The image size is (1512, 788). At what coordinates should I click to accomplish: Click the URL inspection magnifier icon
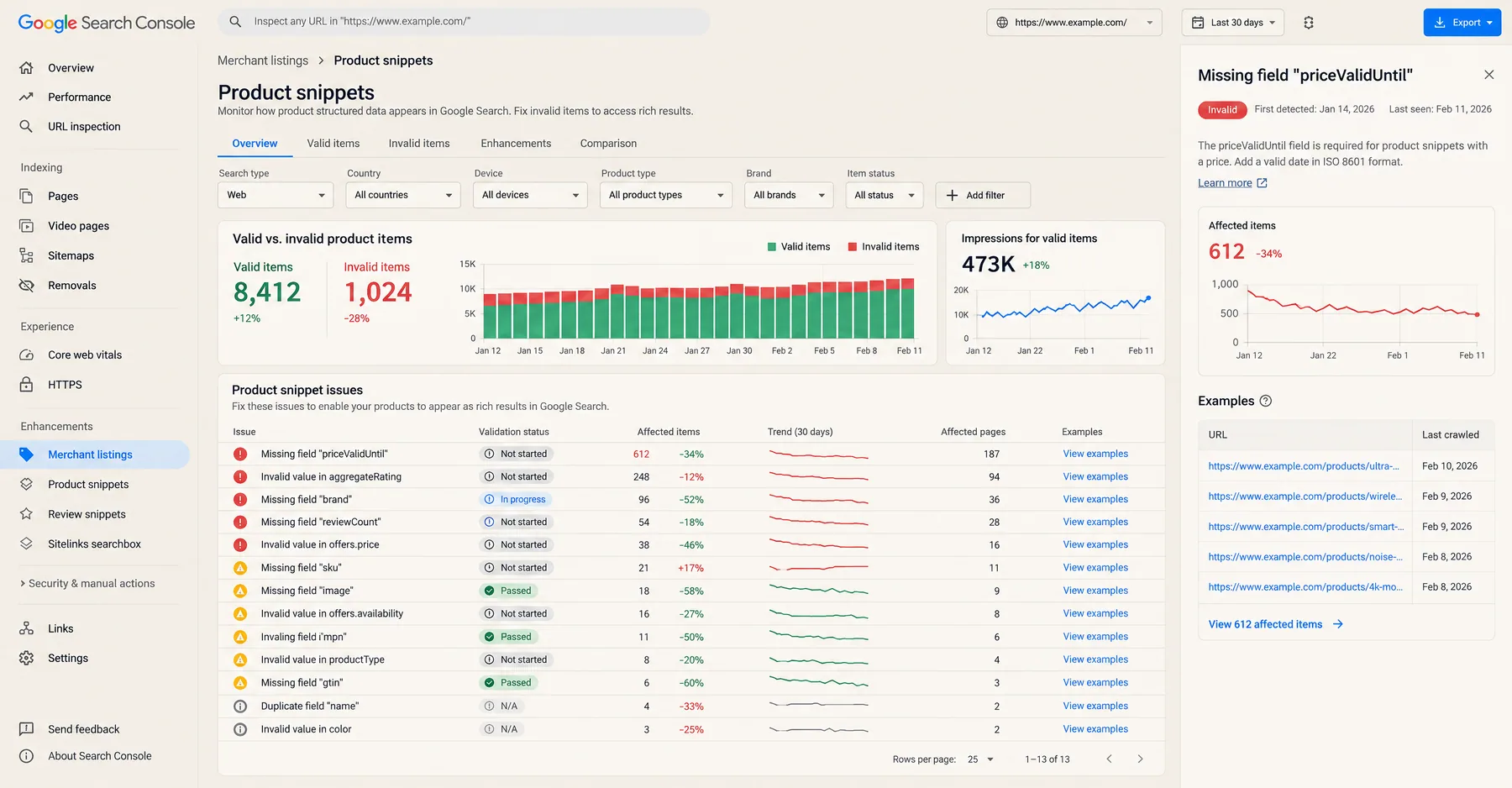[26, 127]
